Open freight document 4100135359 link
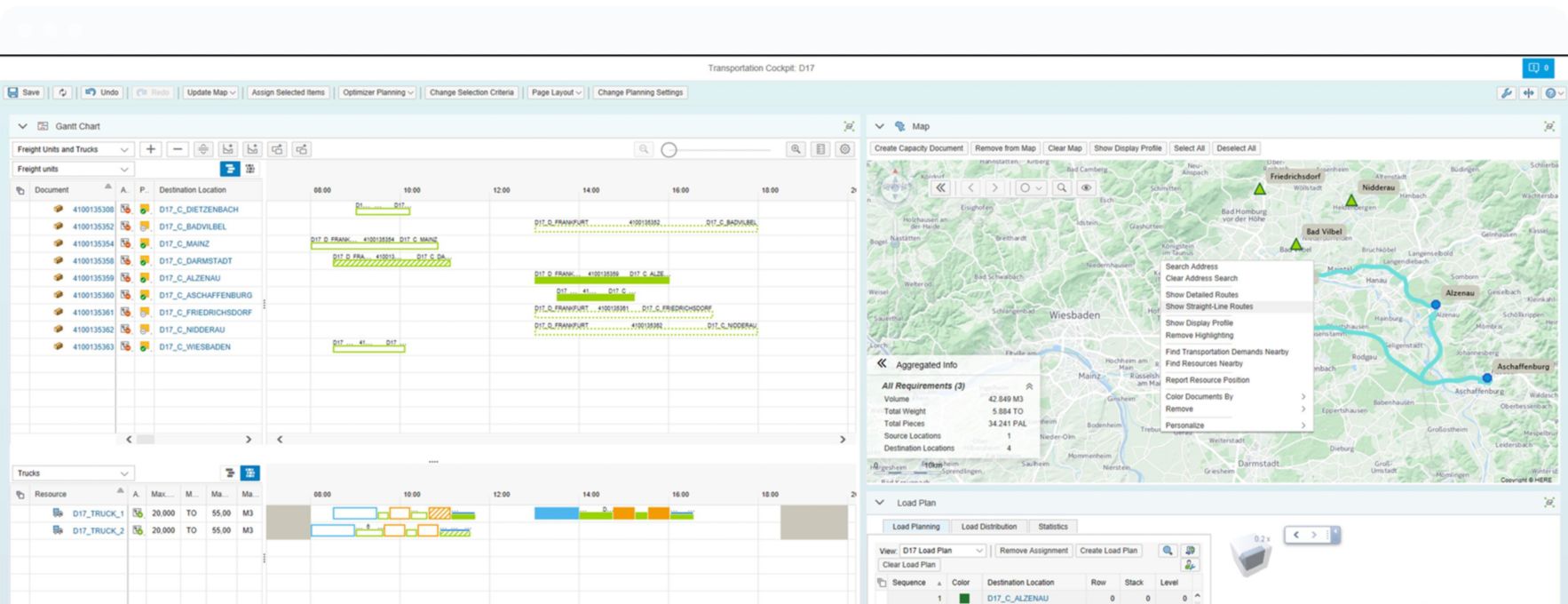This screenshot has width=1568, height=604. (x=93, y=278)
